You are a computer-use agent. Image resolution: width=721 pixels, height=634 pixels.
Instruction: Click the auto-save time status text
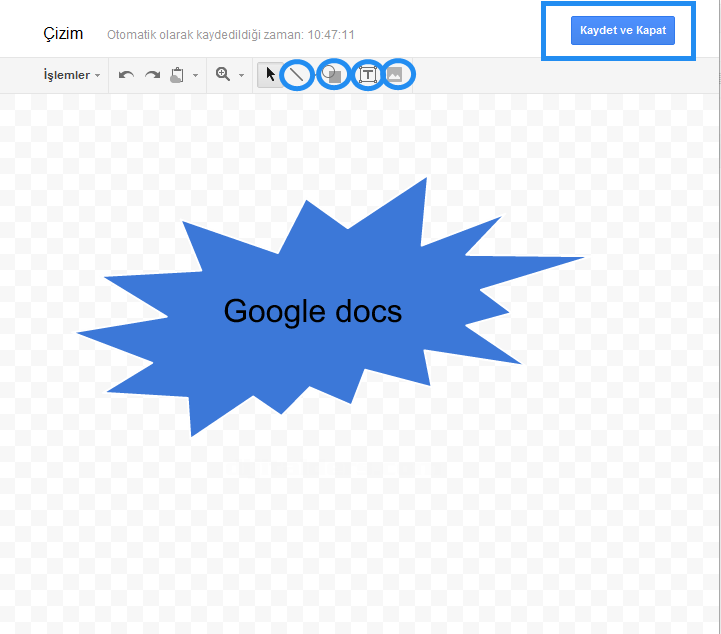231,35
